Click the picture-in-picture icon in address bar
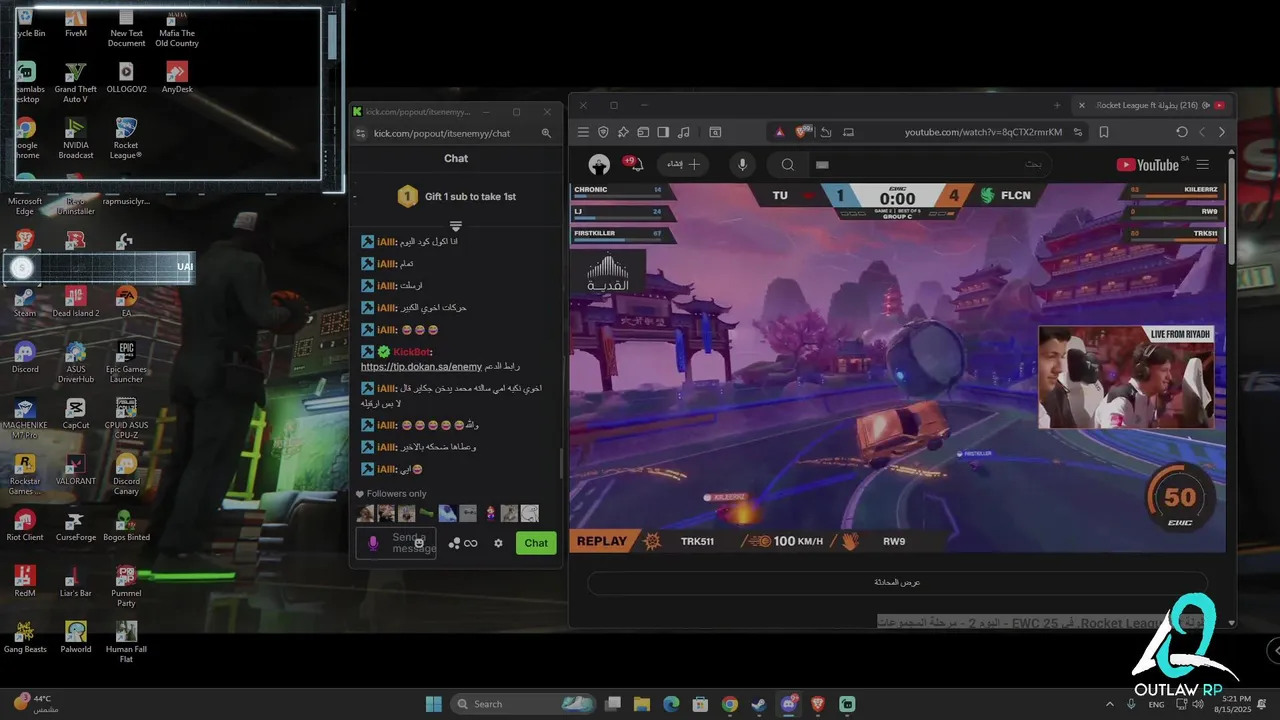 pyautogui.click(x=848, y=132)
